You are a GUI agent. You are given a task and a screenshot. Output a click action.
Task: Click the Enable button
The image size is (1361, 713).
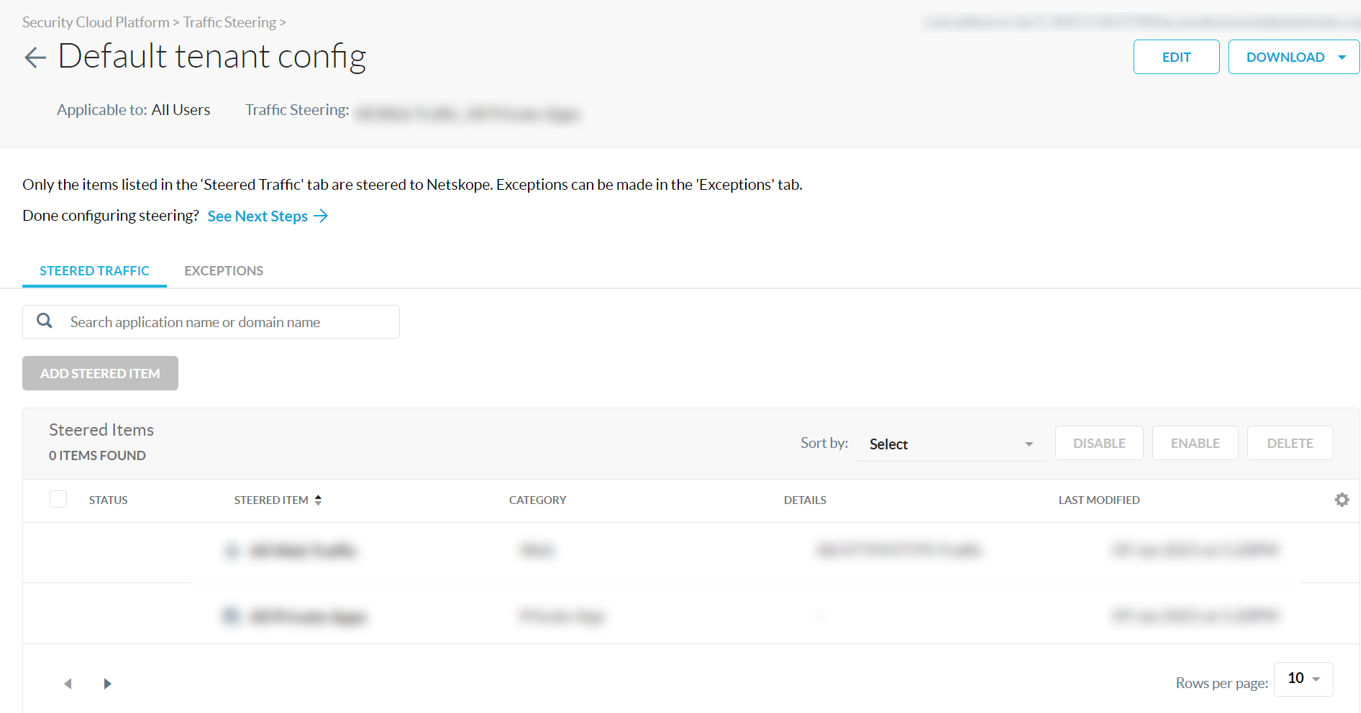(1195, 443)
